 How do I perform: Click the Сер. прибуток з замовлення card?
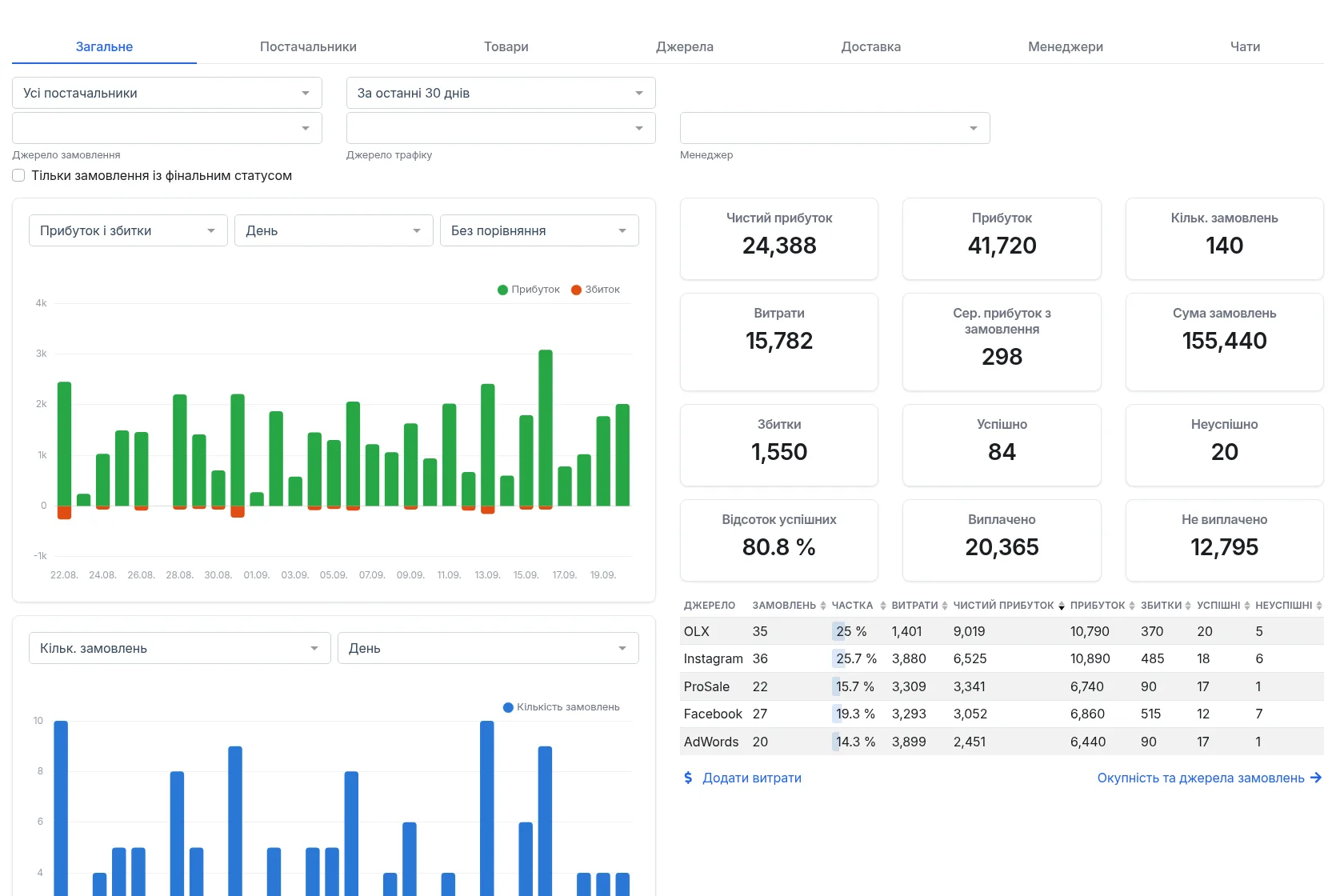pyautogui.click(x=1002, y=342)
